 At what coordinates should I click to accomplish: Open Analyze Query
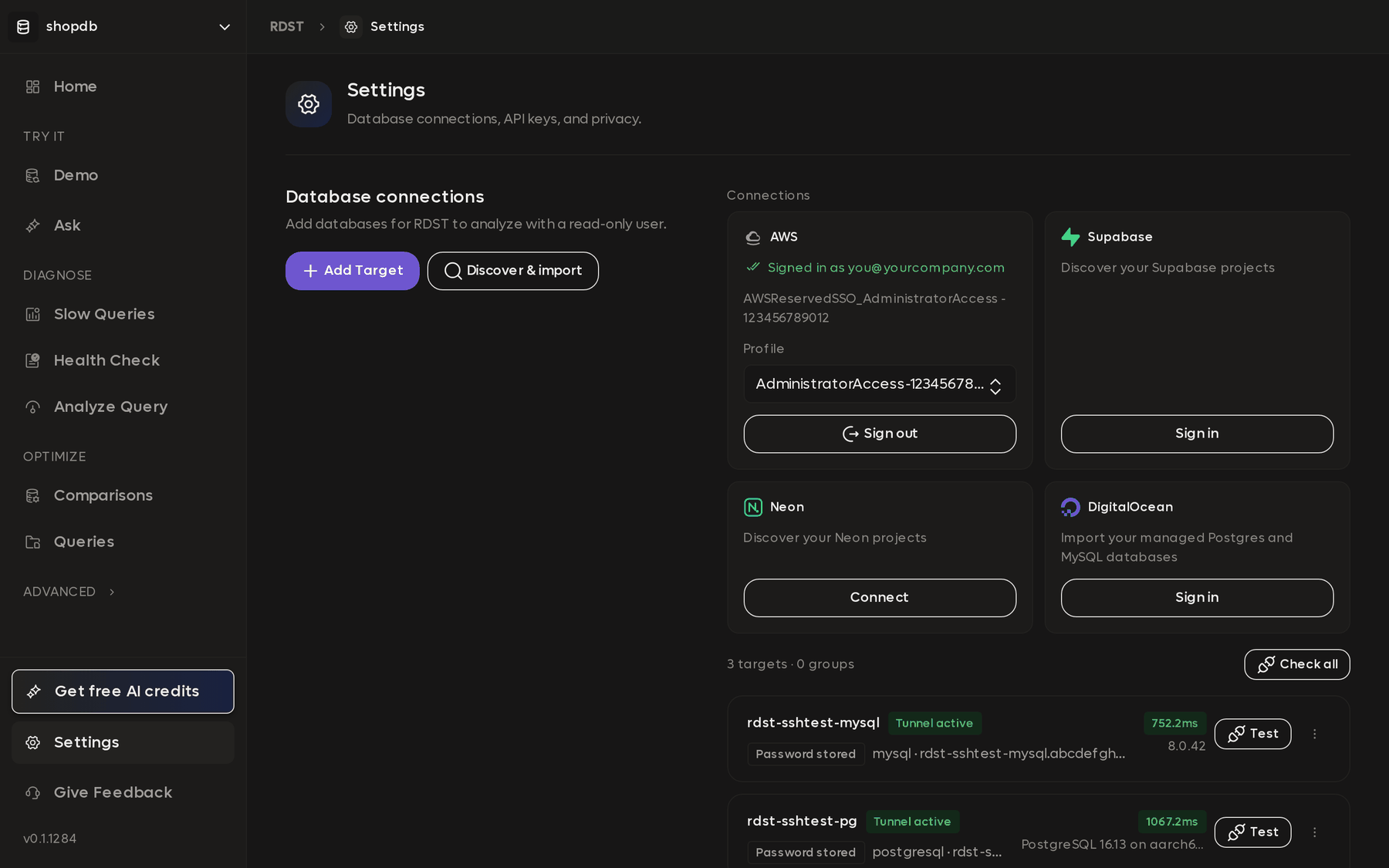[123, 407]
